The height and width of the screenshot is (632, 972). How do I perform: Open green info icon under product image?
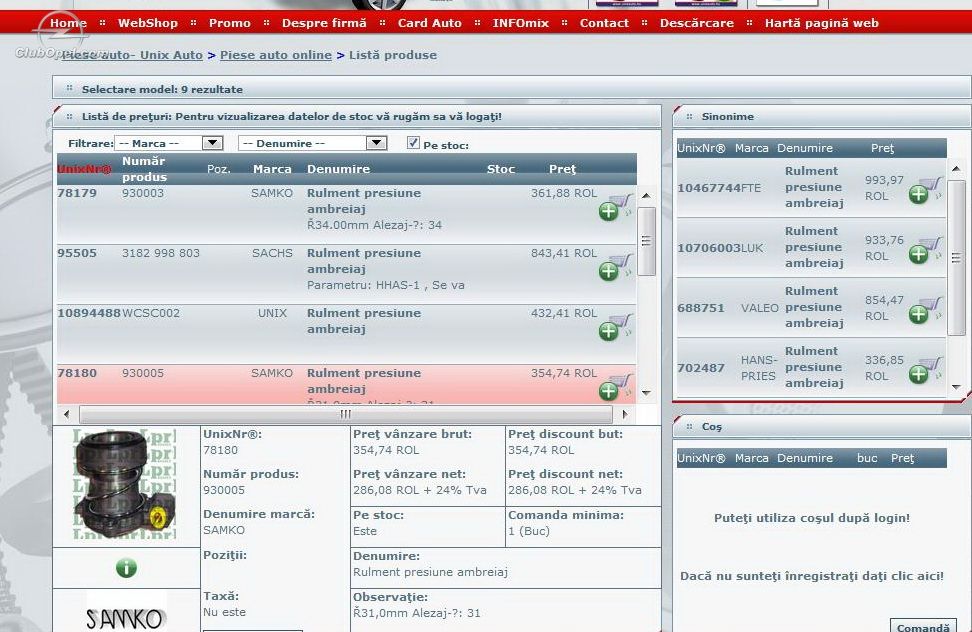pos(126,568)
